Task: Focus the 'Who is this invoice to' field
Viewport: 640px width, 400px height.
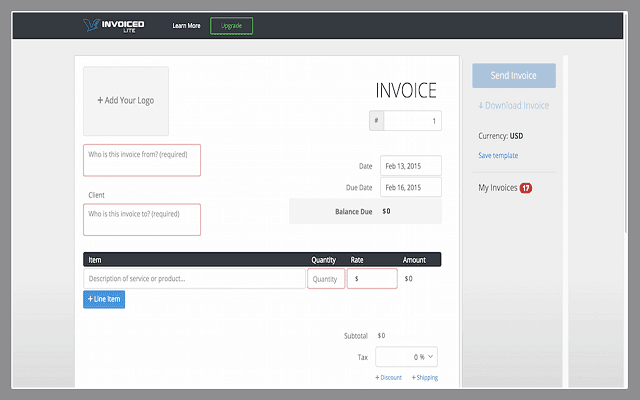Action: click(142, 219)
